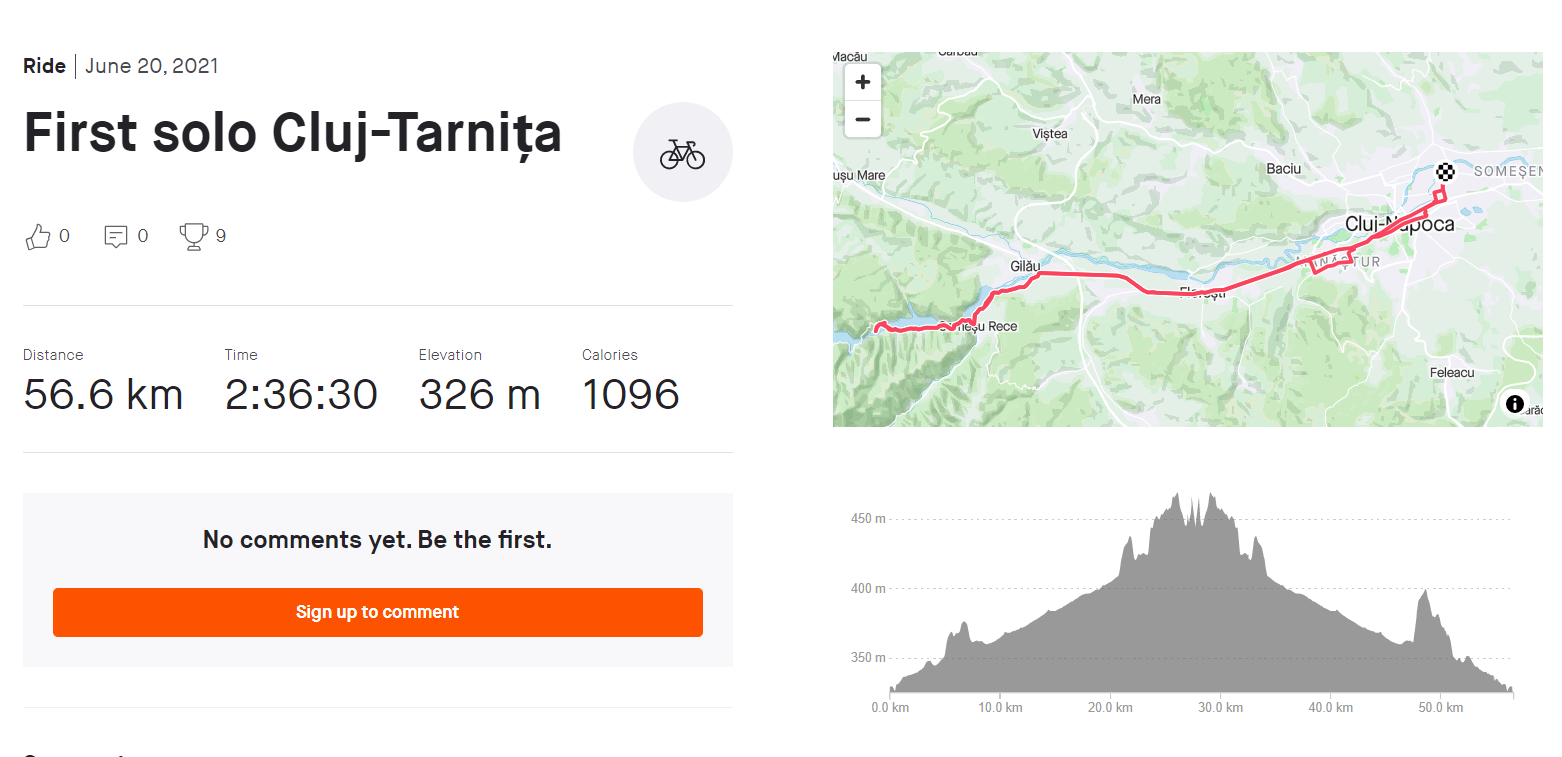Click the kudos thumbs-up icon
The width and height of the screenshot is (1562, 757).
[x=38, y=237]
